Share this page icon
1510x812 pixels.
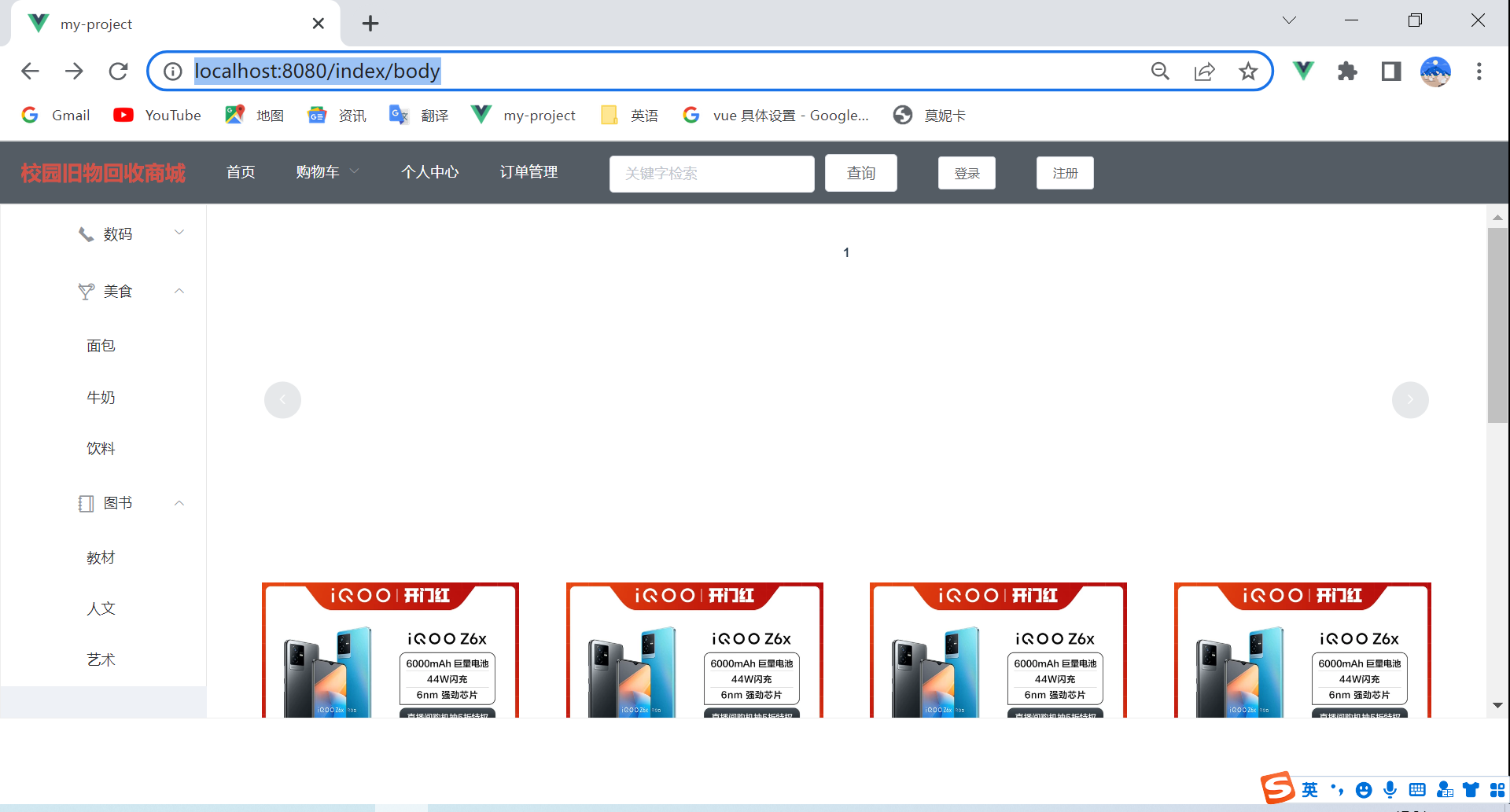1204,72
